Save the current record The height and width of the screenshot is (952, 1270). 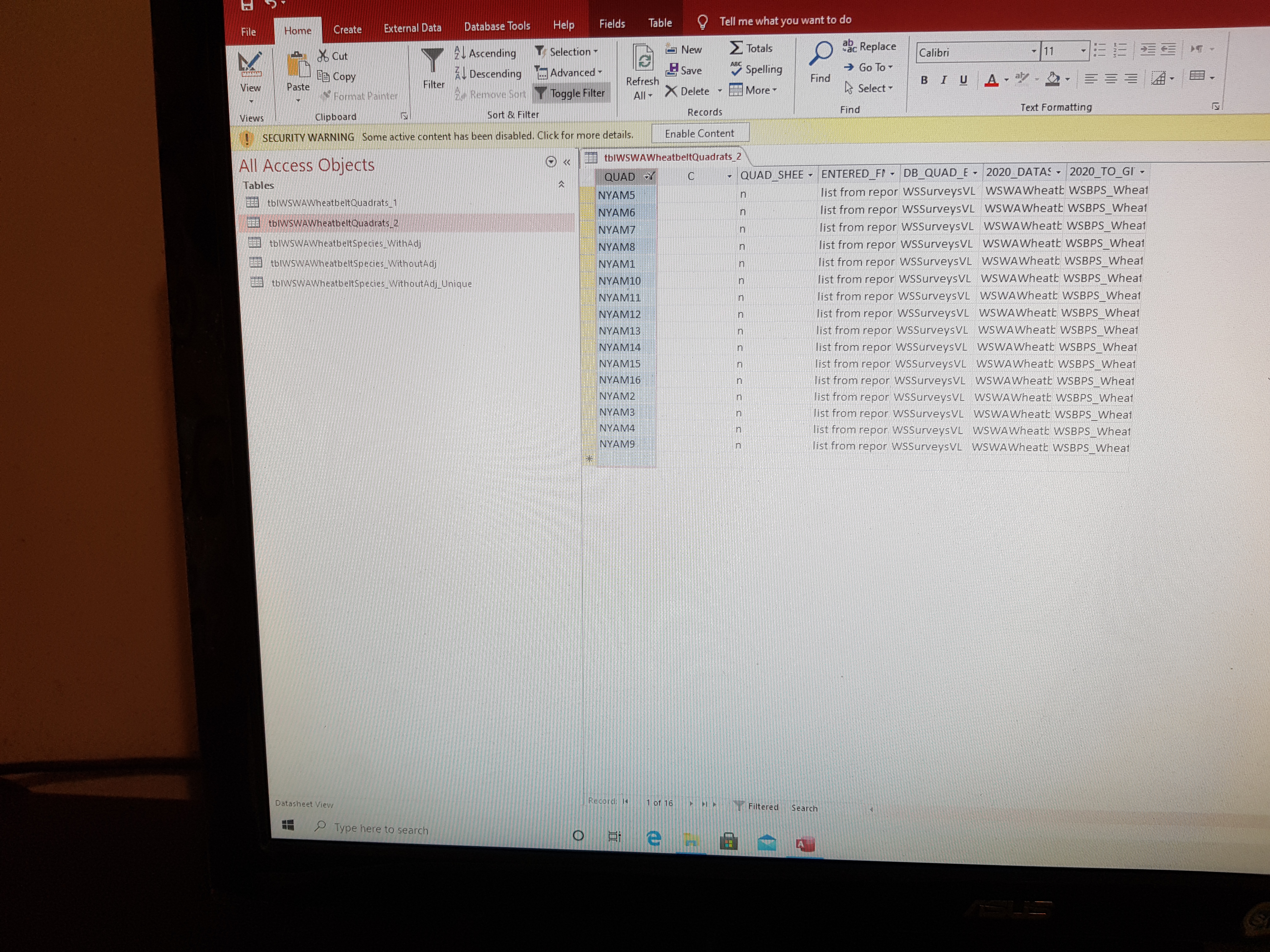(684, 70)
